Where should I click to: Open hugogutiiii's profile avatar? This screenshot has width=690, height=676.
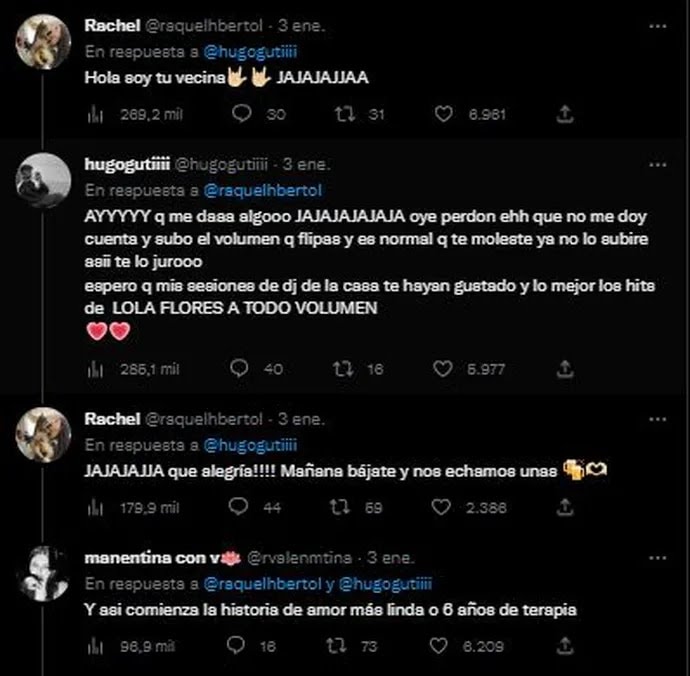pyautogui.click(x=43, y=180)
